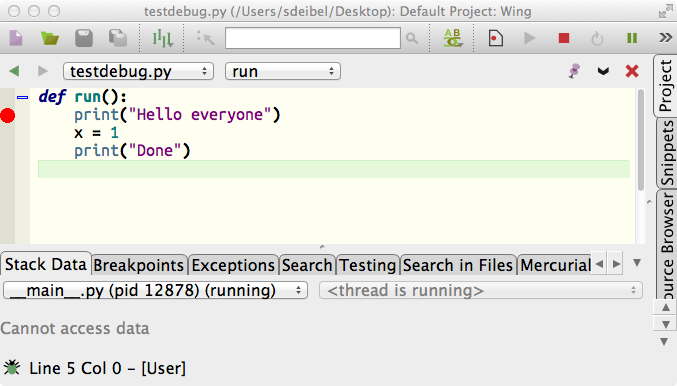Open the run symbol dropdown
This screenshot has height=386, width=677.
[x=283, y=71]
